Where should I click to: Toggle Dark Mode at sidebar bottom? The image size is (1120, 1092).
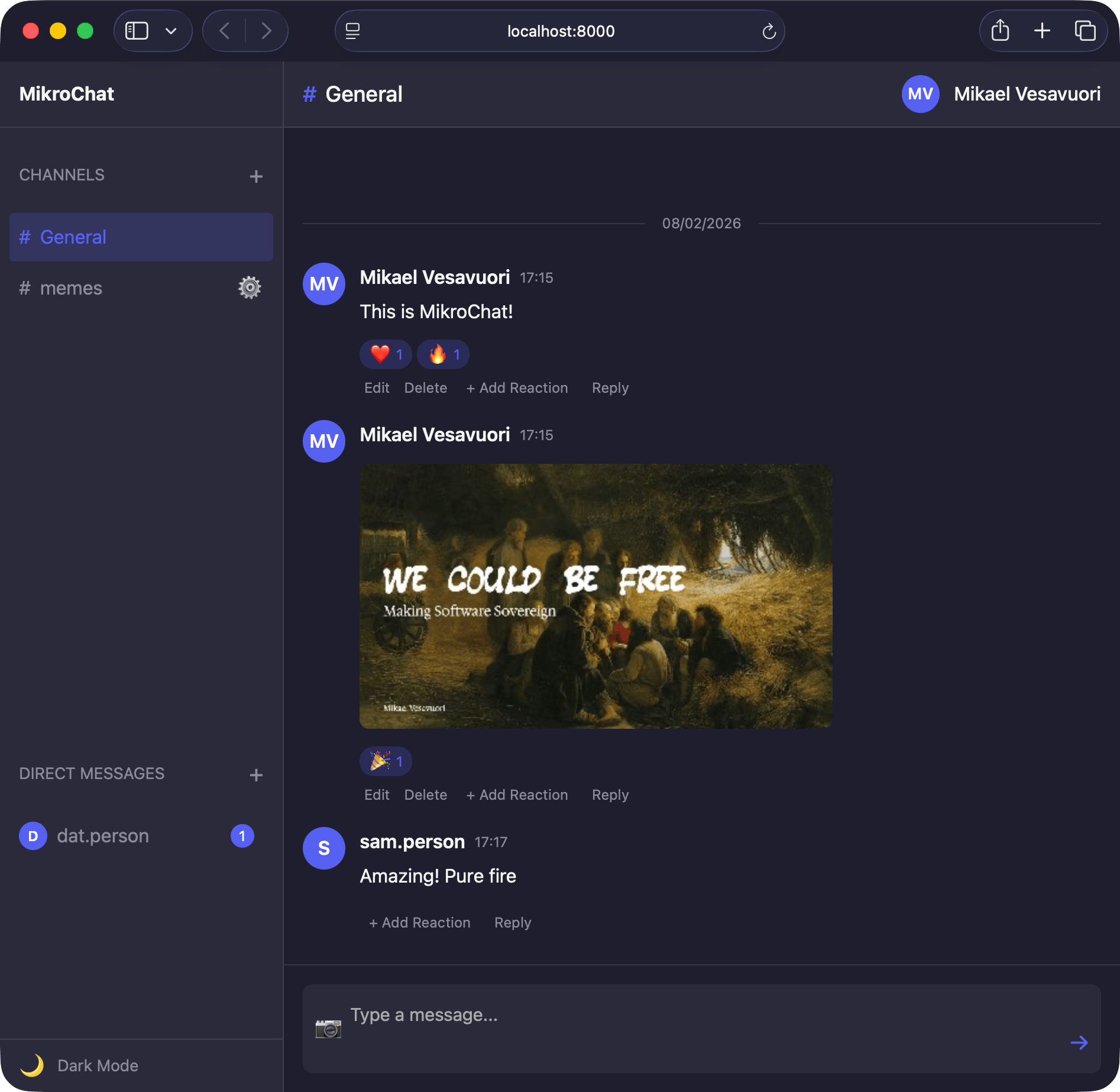80,1065
